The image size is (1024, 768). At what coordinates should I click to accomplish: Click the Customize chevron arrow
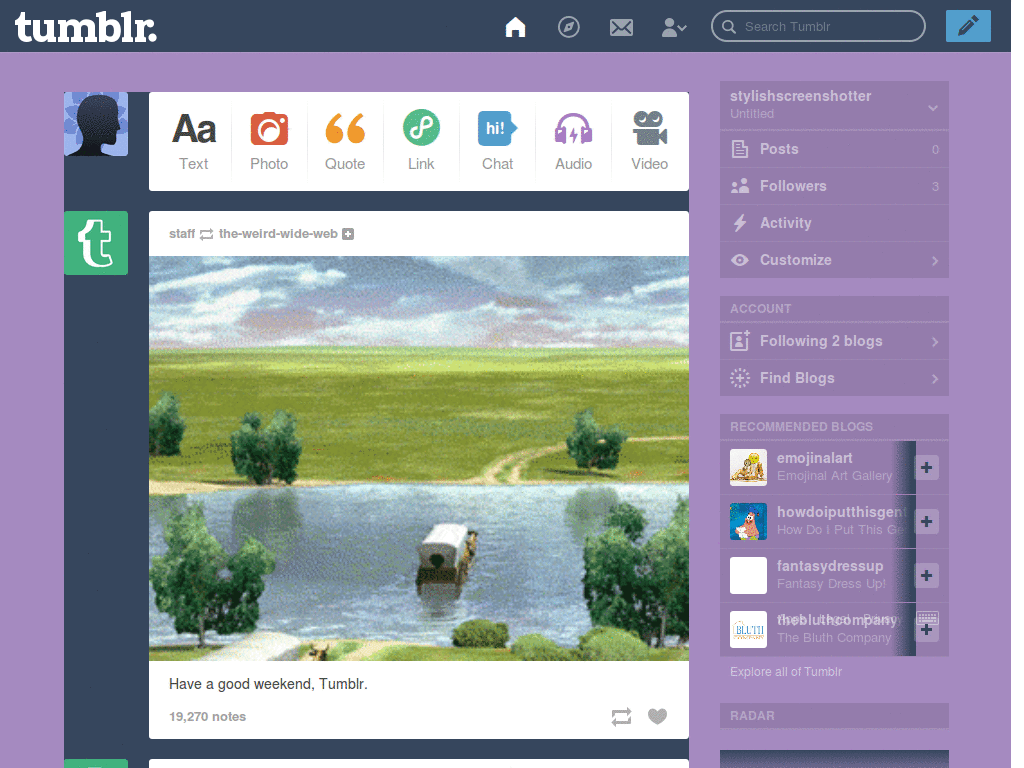tap(935, 261)
